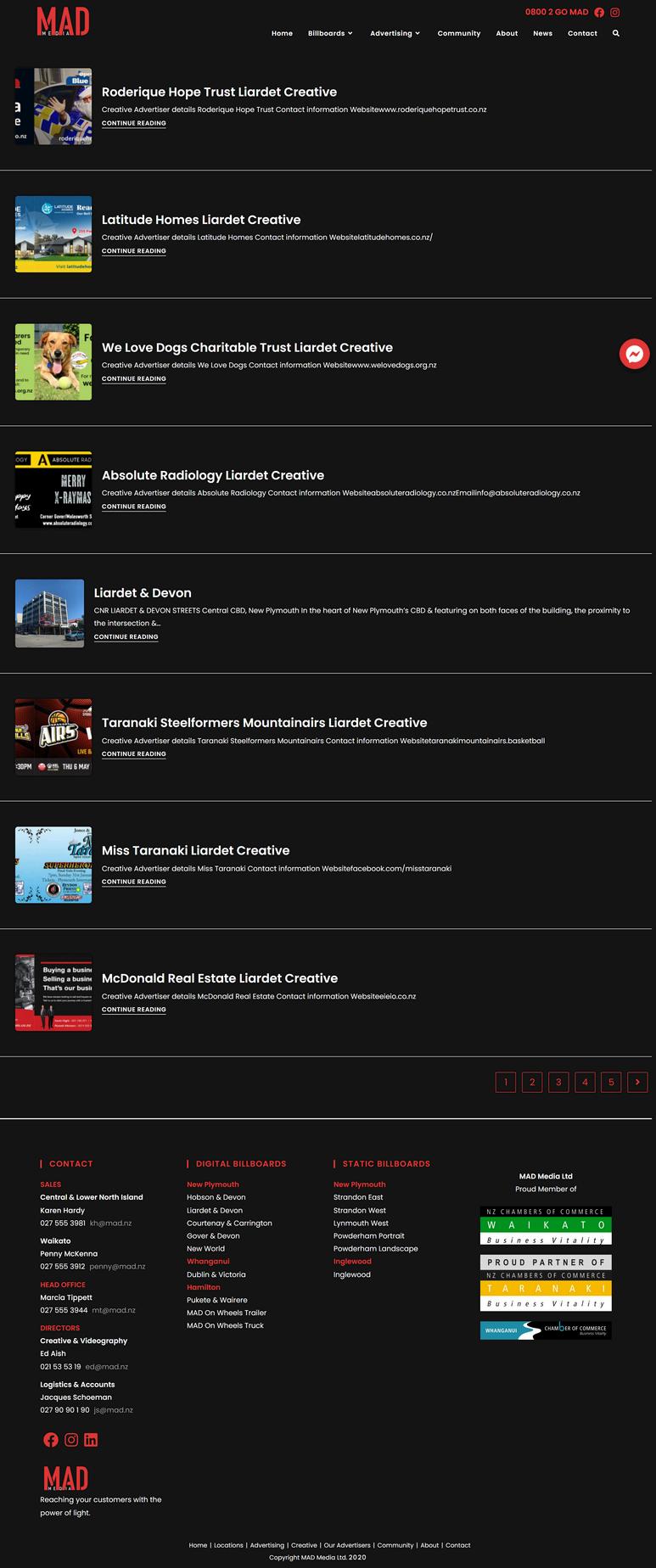
Task: Open Community in the top menu
Action: click(x=459, y=33)
